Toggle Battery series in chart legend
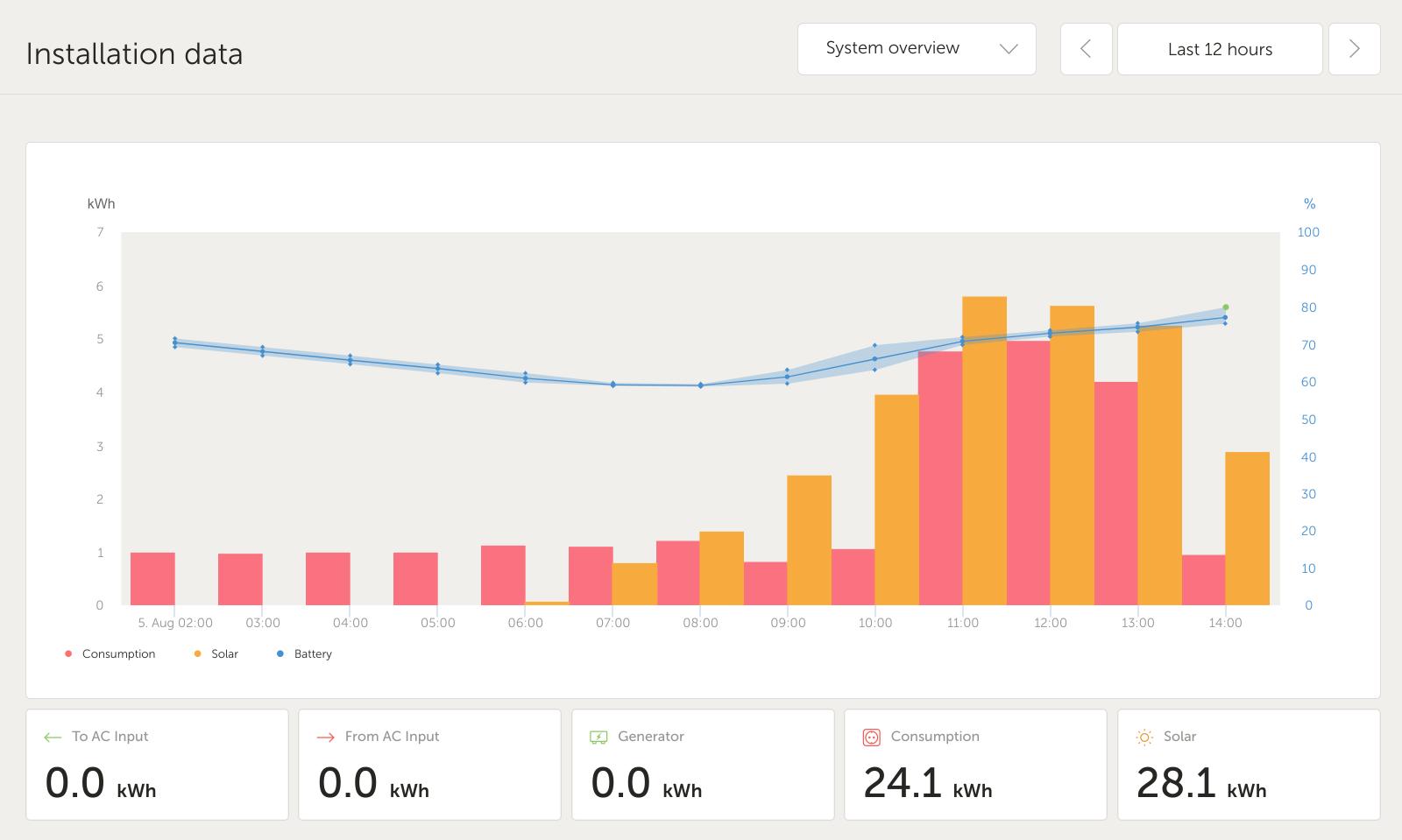This screenshot has height=840, width=1402. (305, 654)
